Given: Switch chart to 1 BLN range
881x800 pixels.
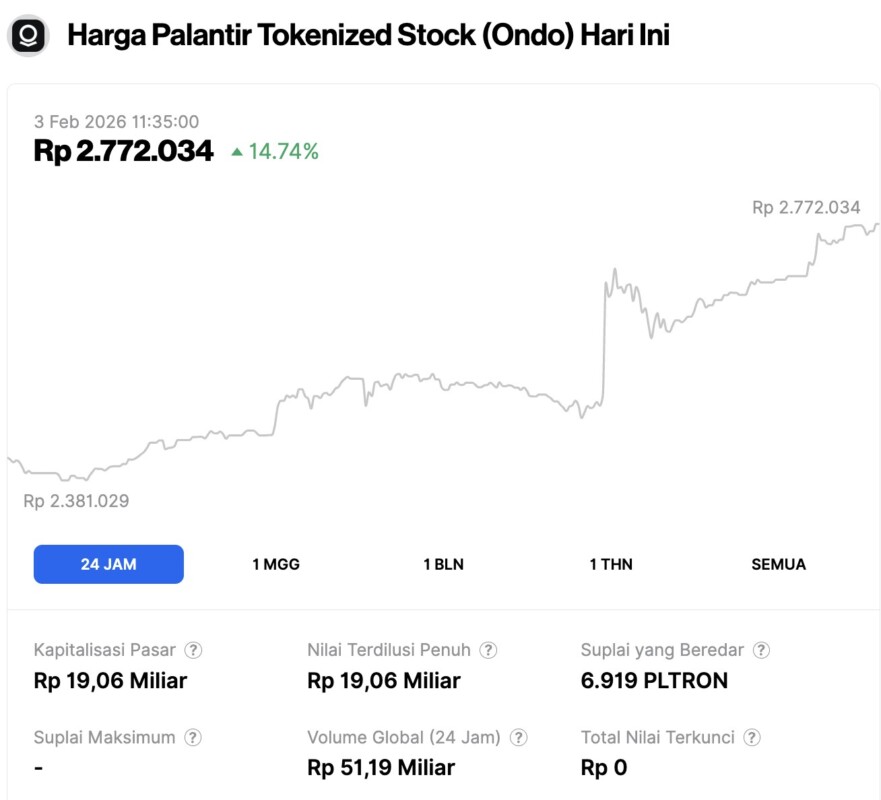Looking at the screenshot, I should click(x=443, y=564).
